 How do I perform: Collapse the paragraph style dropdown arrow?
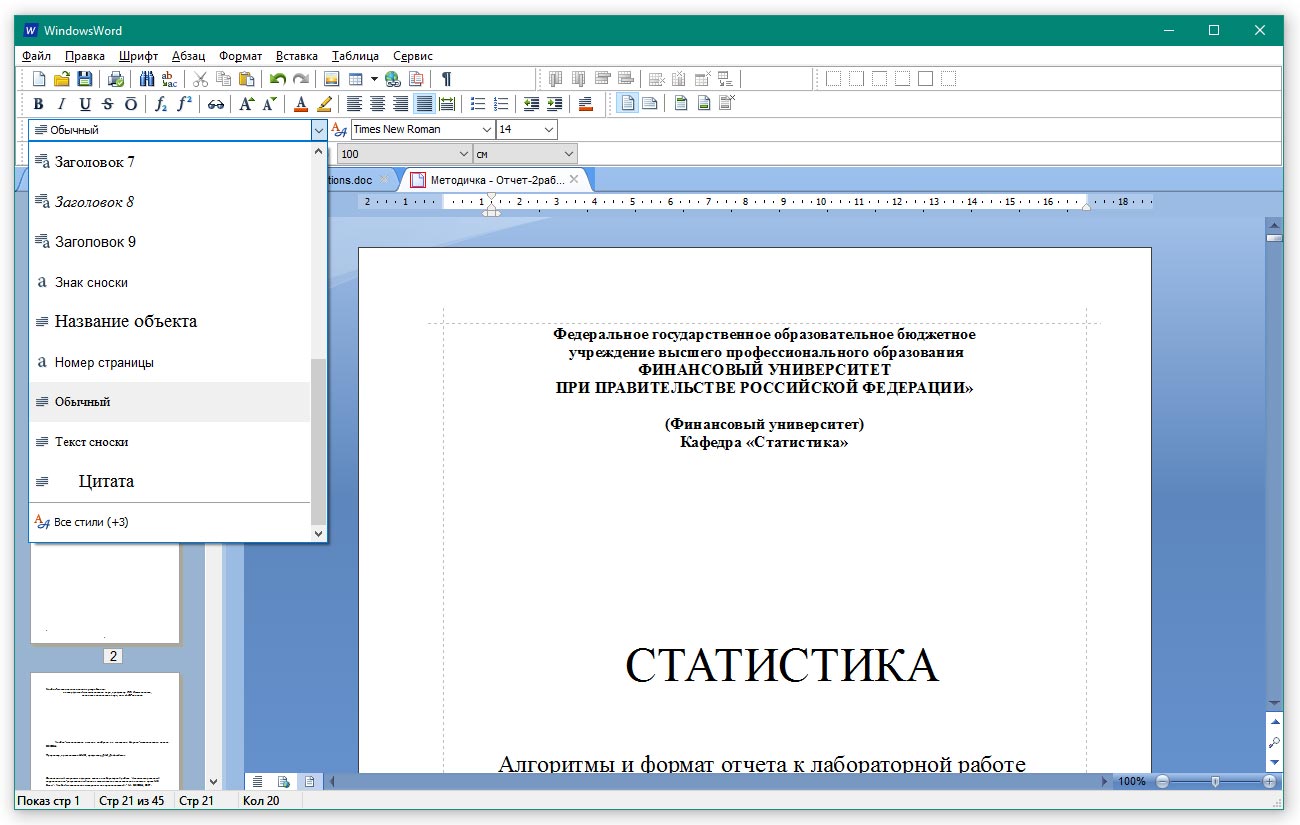[318, 130]
